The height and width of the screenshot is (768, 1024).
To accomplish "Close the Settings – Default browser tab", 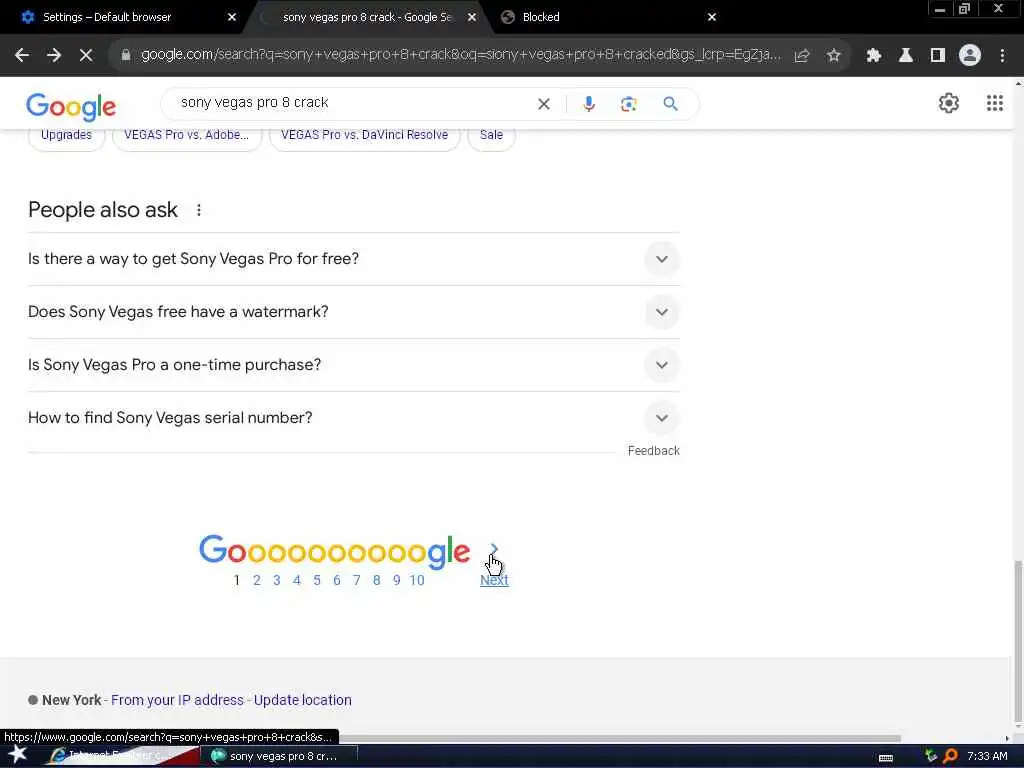I will pyautogui.click(x=231, y=17).
